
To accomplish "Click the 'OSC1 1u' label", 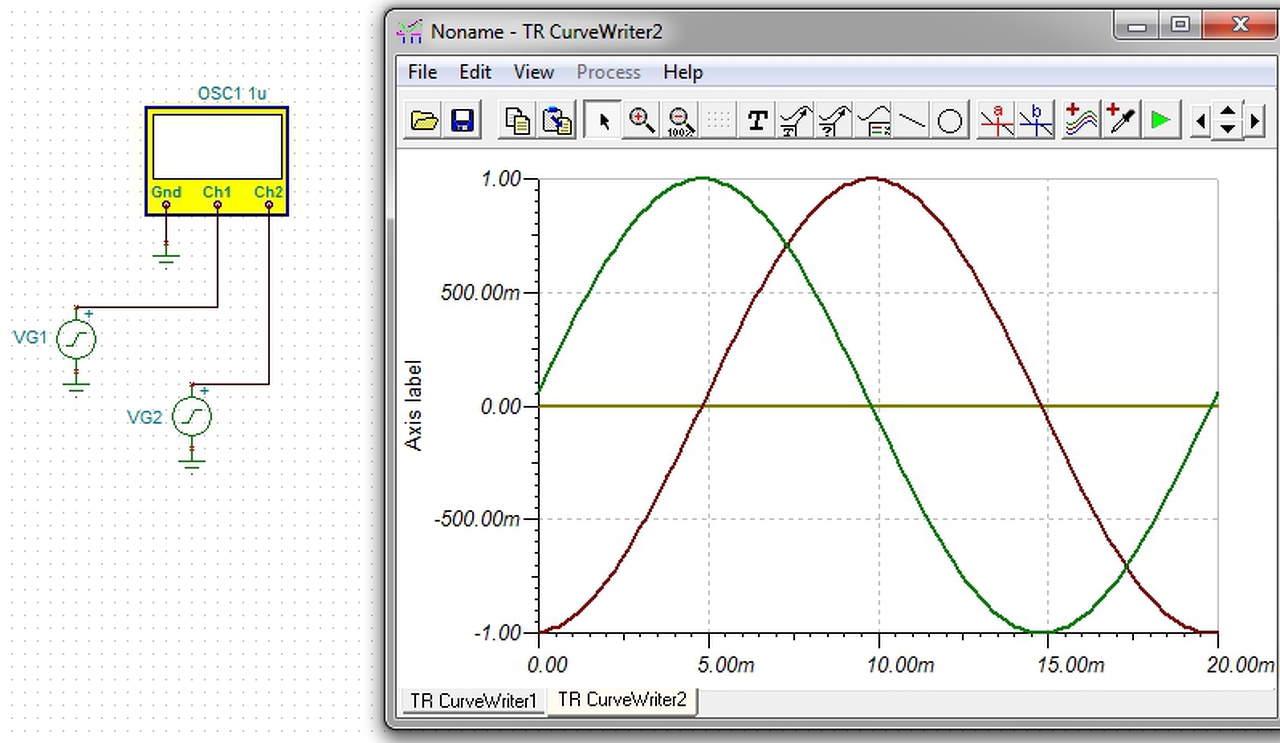I will [232, 94].
